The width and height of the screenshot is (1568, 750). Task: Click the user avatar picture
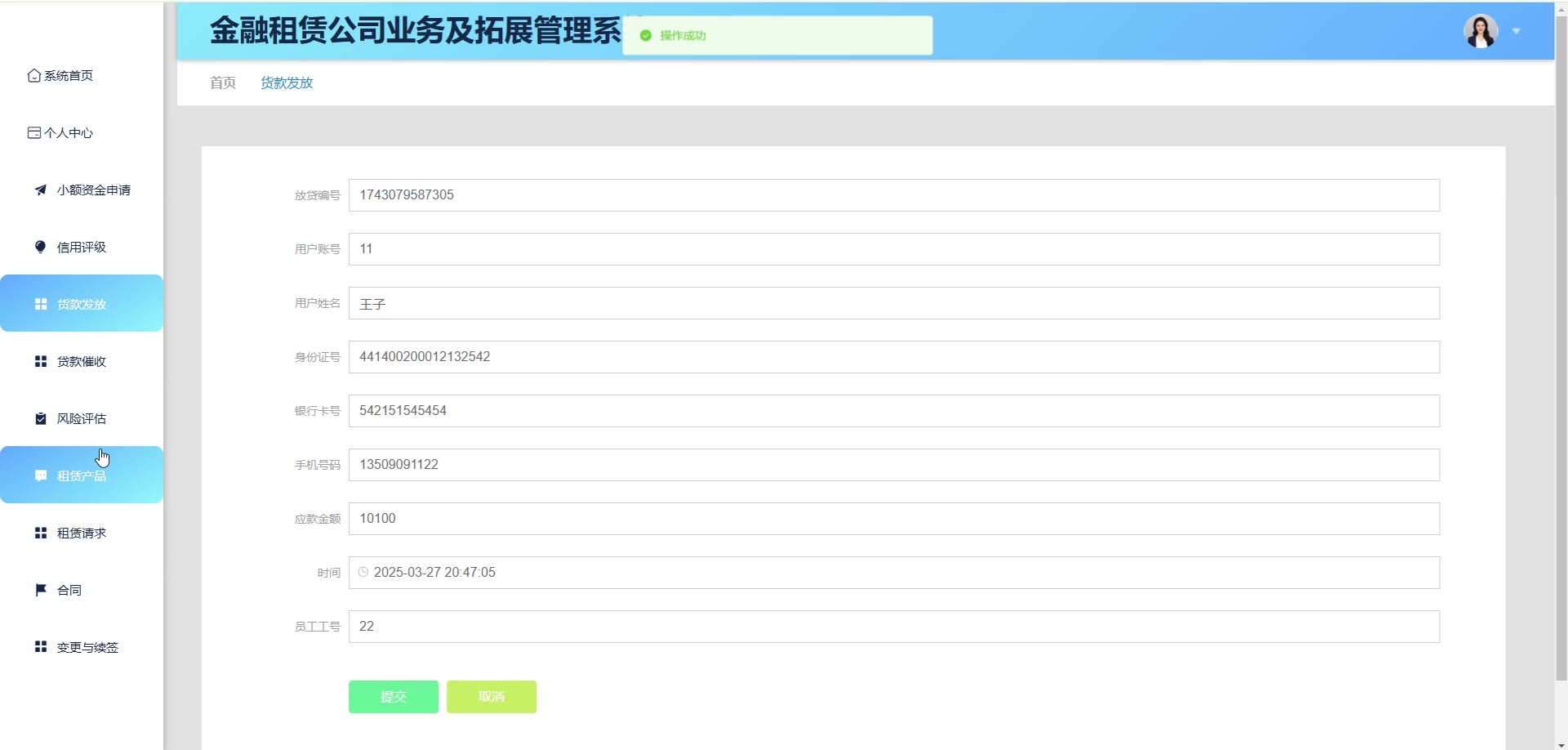click(x=1481, y=32)
